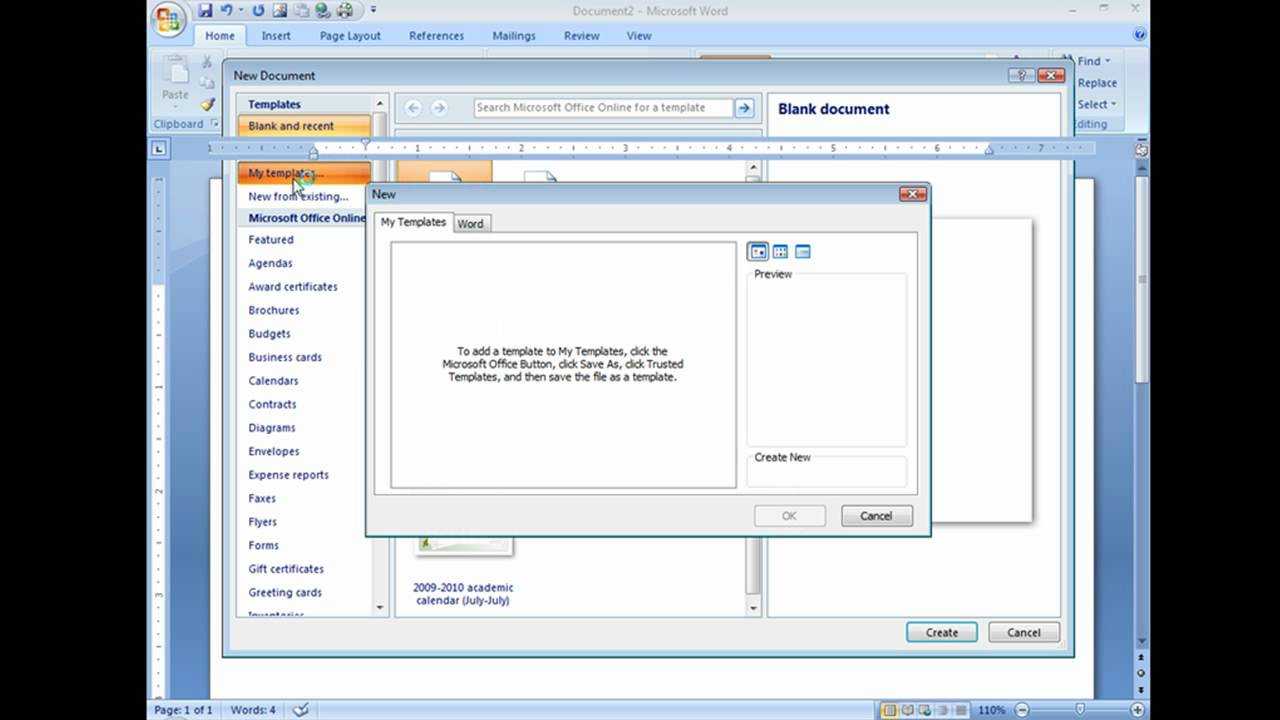The height and width of the screenshot is (720, 1280).
Task: Open the View ribbon tab
Action: point(639,35)
